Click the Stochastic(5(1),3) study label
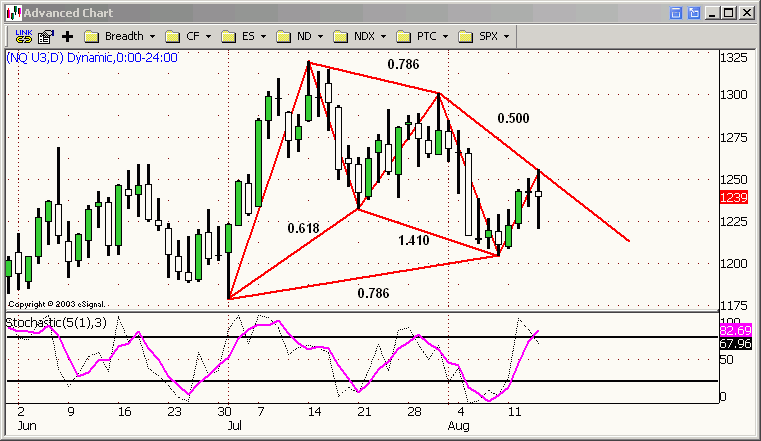 (56, 323)
